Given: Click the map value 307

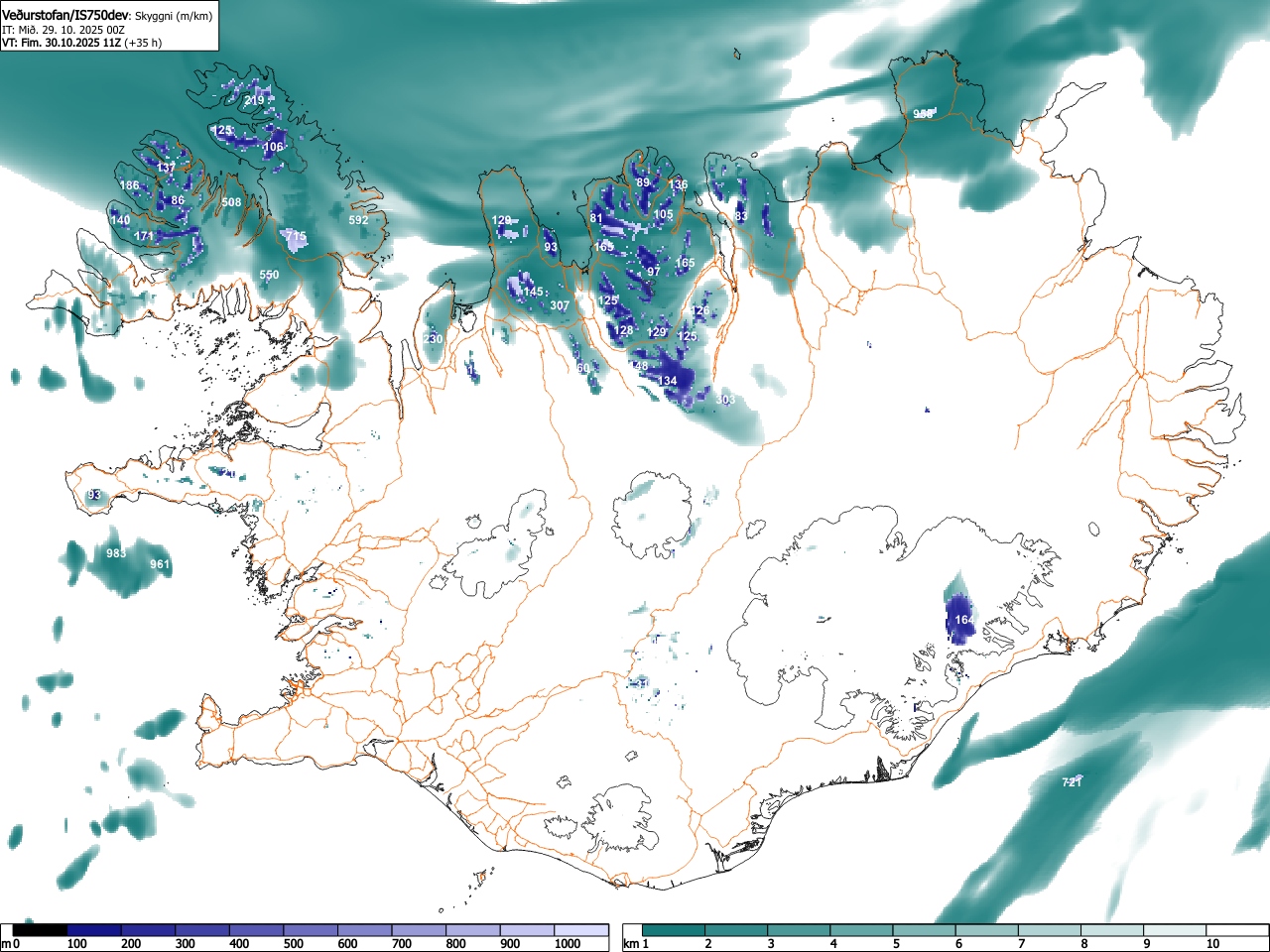Looking at the screenshot, I should tap(560, 305).
